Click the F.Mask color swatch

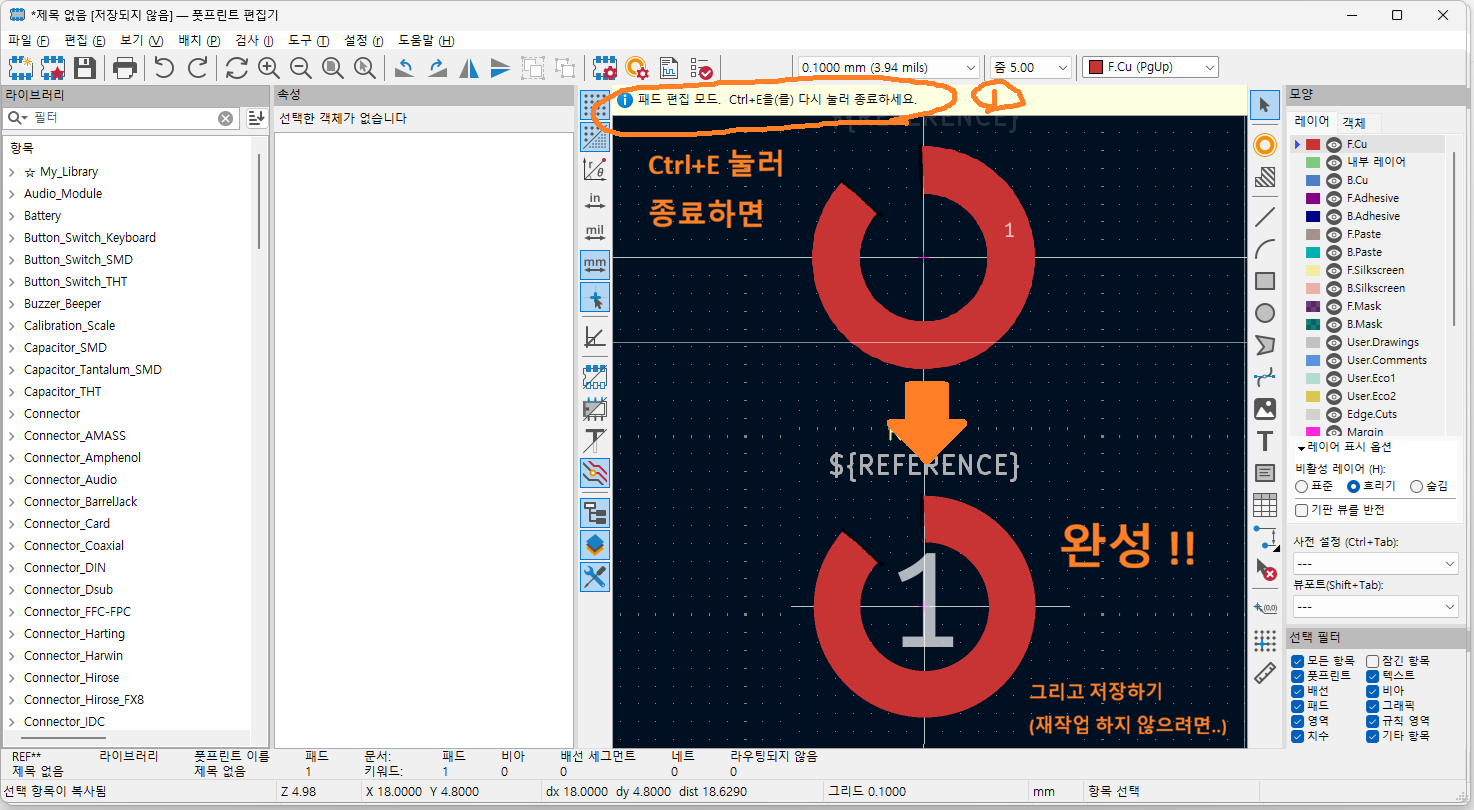click(x=1313, y=306)
